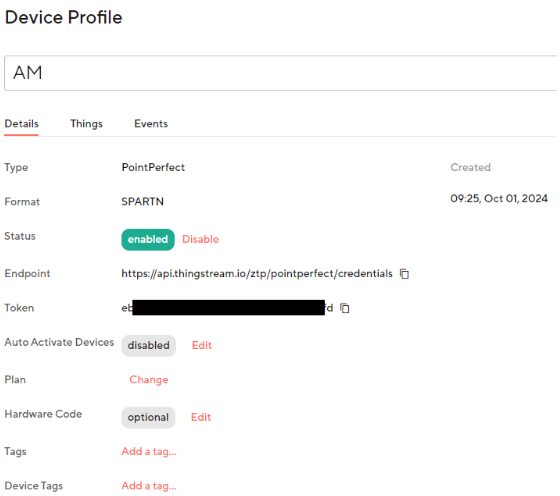Select the endpoint URL text
The image size is (560, 496).
[x=257, y=274]
